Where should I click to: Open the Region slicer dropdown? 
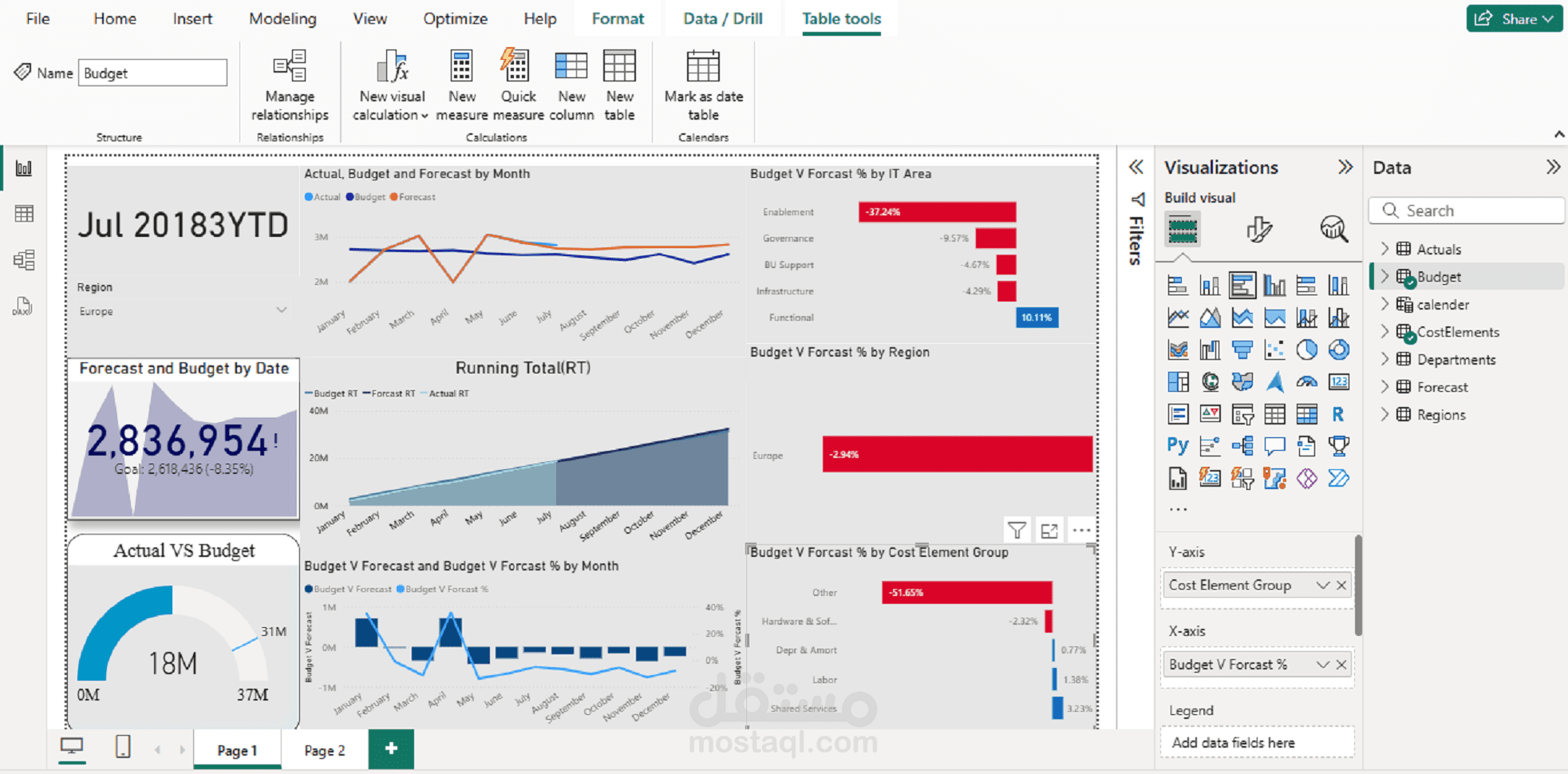pyautogui.click(x=281, y=310)
